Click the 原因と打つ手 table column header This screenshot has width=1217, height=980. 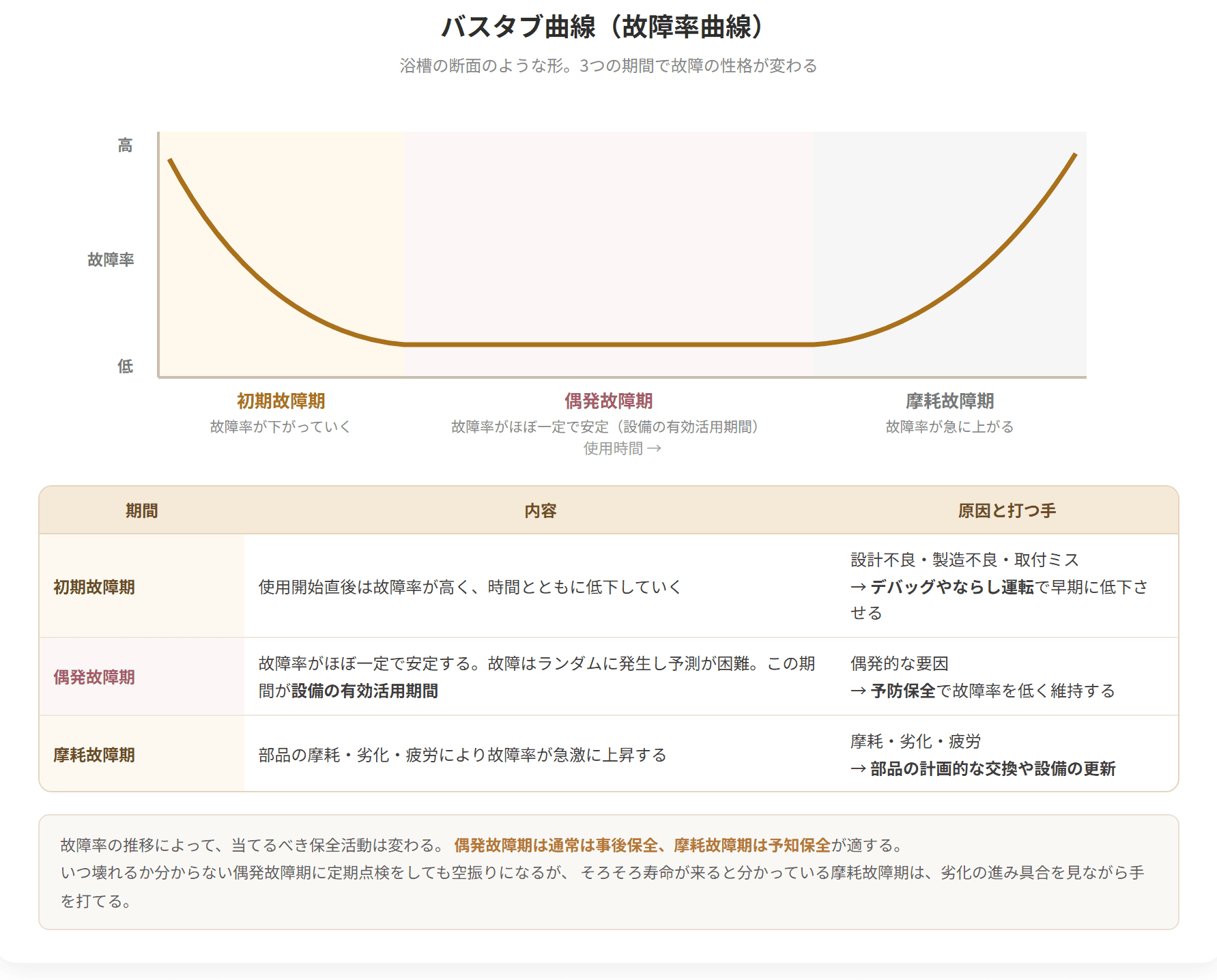(1007, 510)
